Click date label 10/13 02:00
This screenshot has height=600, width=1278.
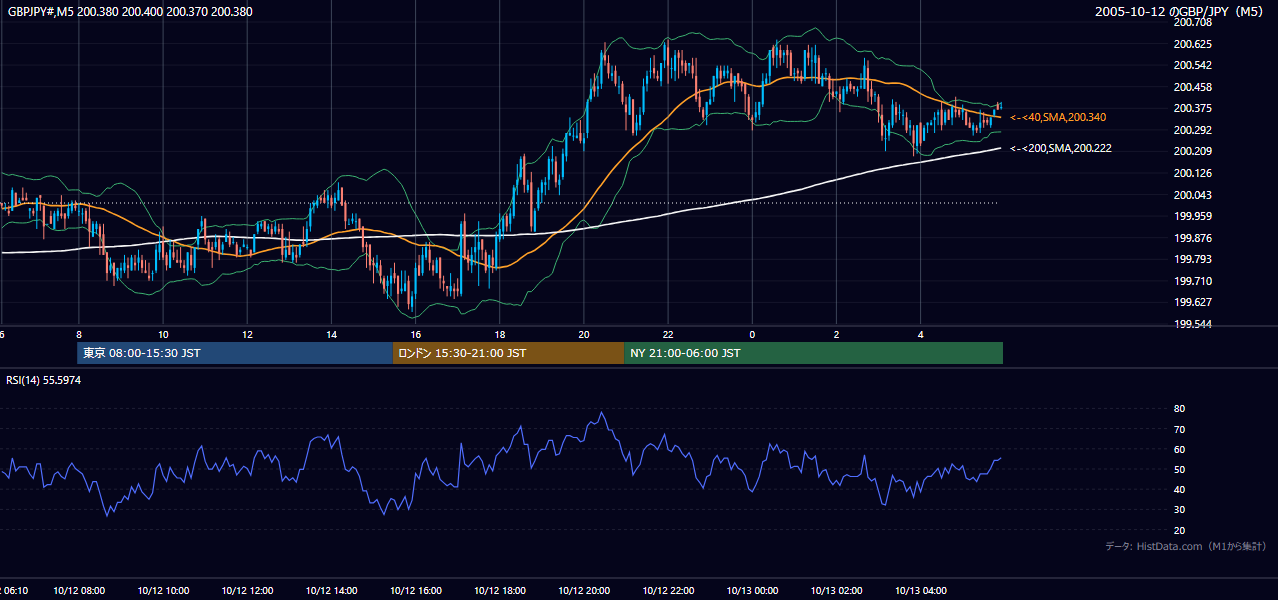coord(836,591)
